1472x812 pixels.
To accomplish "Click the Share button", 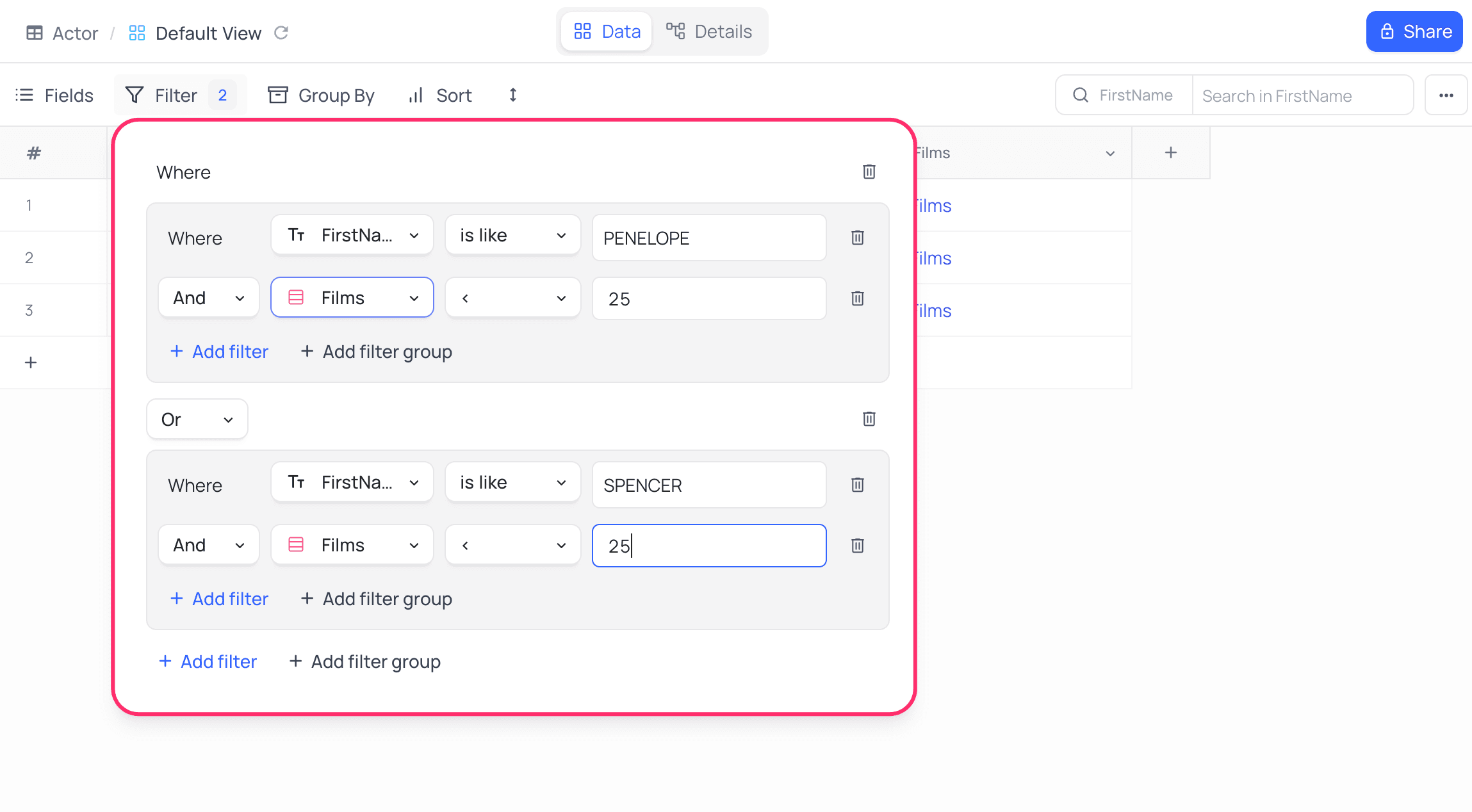I will [x=1414, y=31].
